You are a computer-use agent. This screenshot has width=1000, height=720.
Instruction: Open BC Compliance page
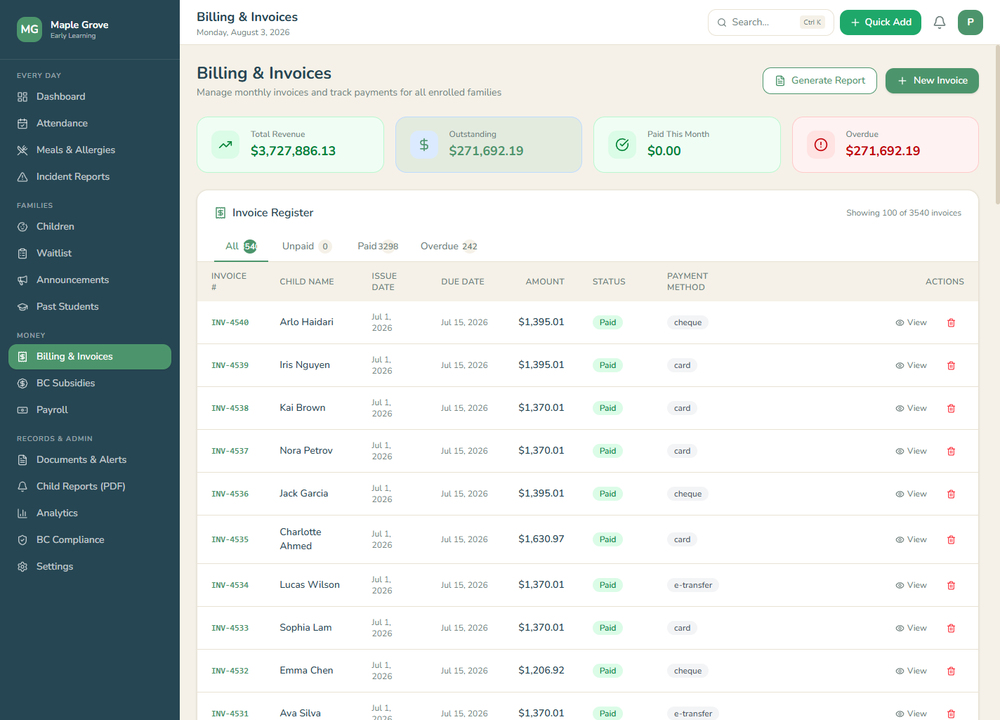(90, 540)
